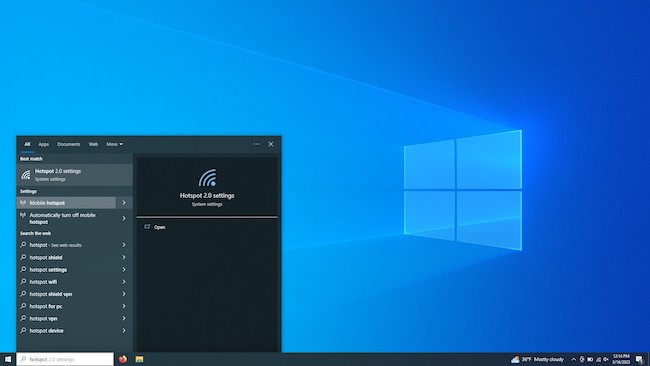Click the taskbar search box with hotspot text

(65, 359)
